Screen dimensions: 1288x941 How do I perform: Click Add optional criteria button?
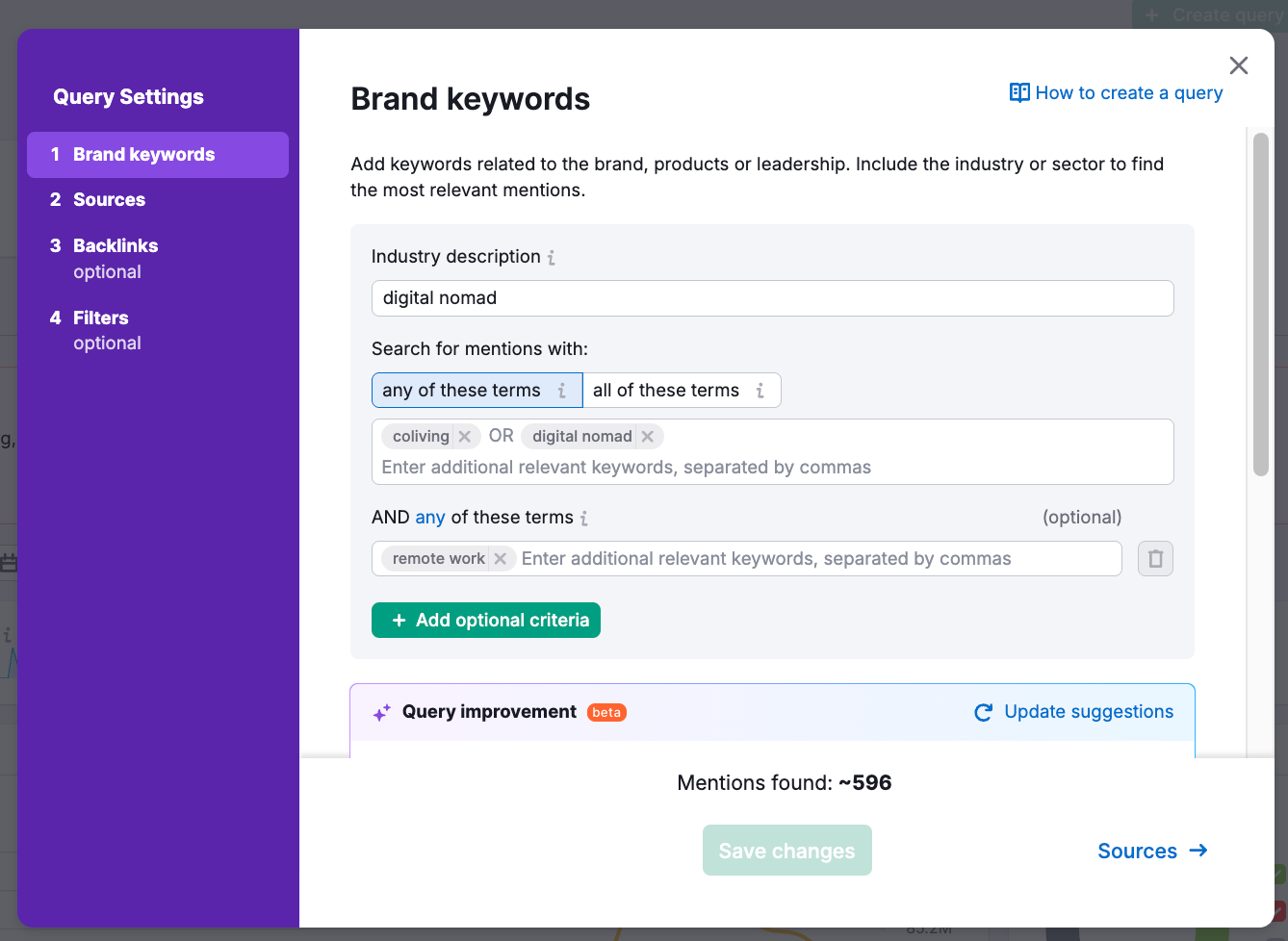coord(486,621)
